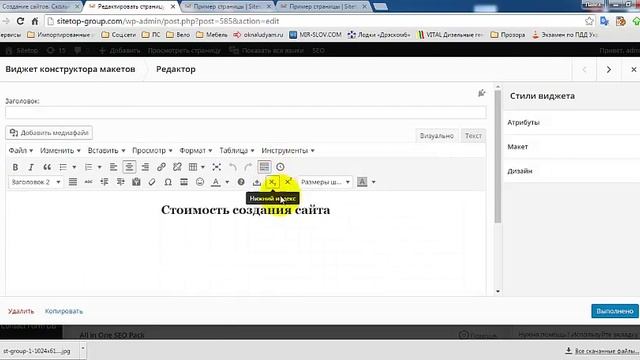This screenshot has height=360, width=640.
Task: Toggle the toolbar kitchen sink button
Action: (264, 167)
